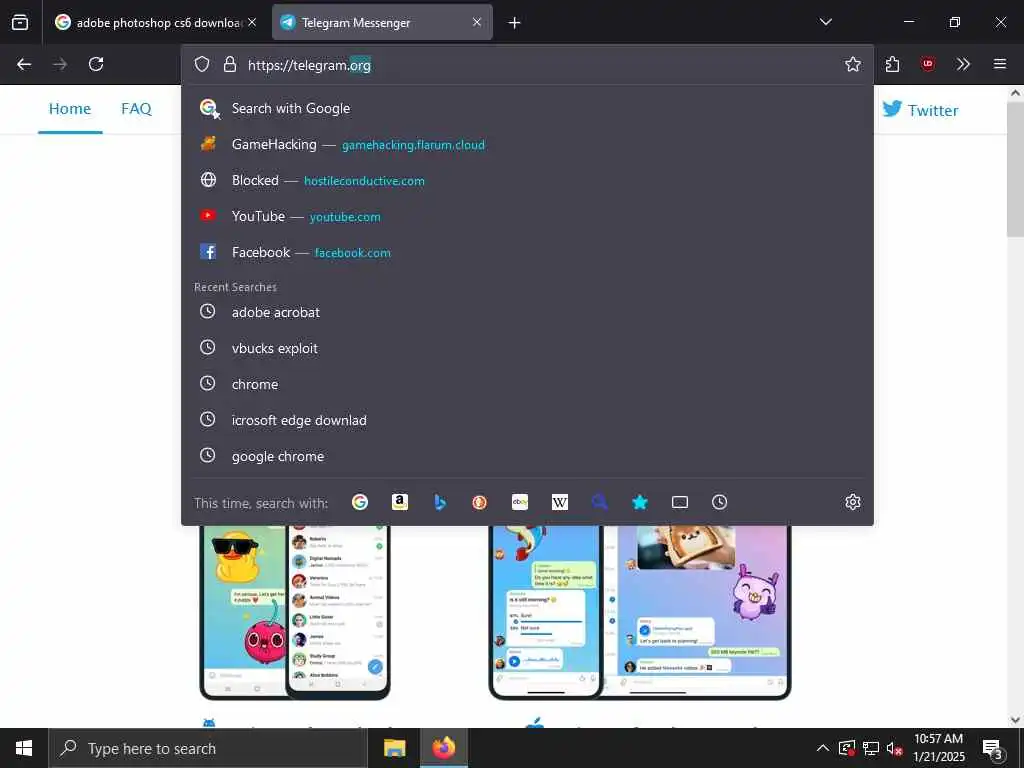The image size is (1024, 768).
Task: Click muted volume tray icon
Action: tap(894, 748)
